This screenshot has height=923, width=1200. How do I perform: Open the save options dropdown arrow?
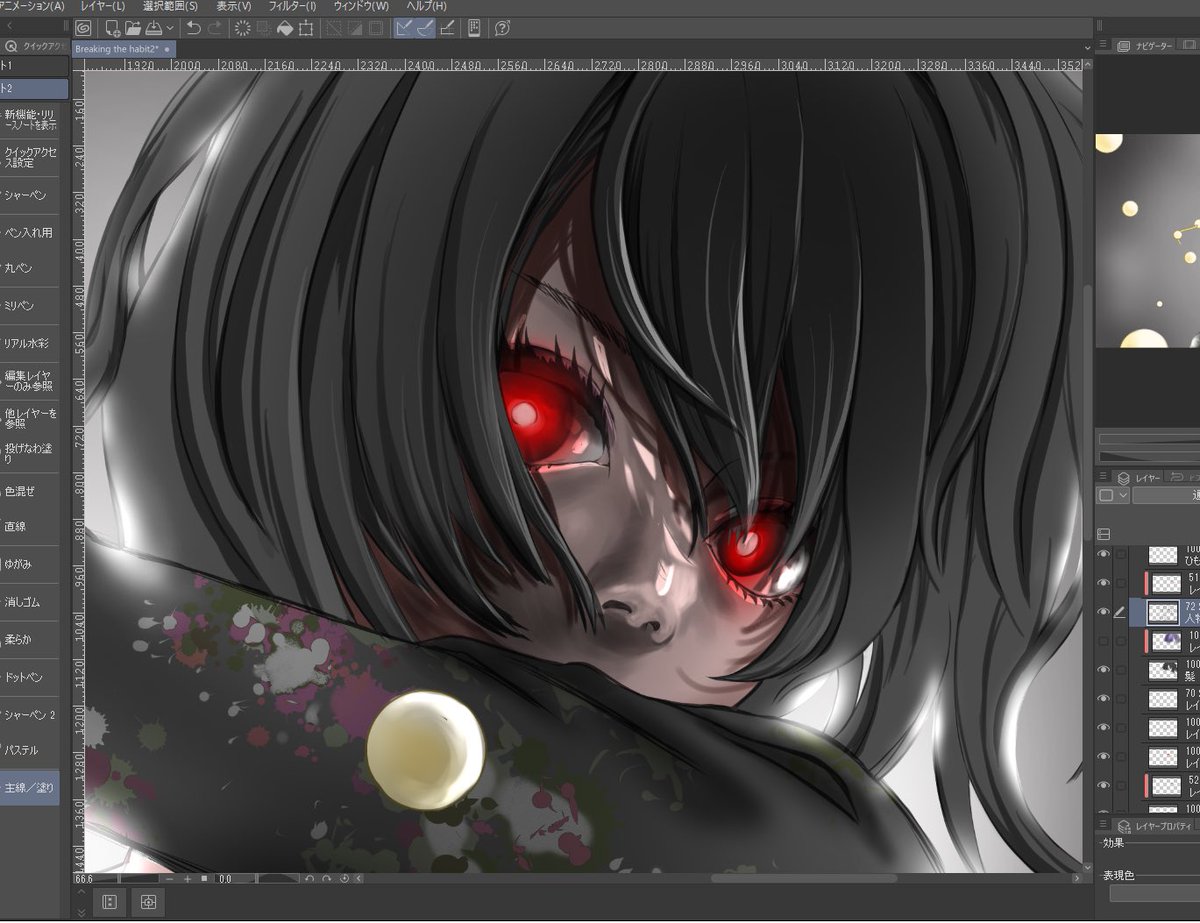pyautogui.click(x=170, y=28)
